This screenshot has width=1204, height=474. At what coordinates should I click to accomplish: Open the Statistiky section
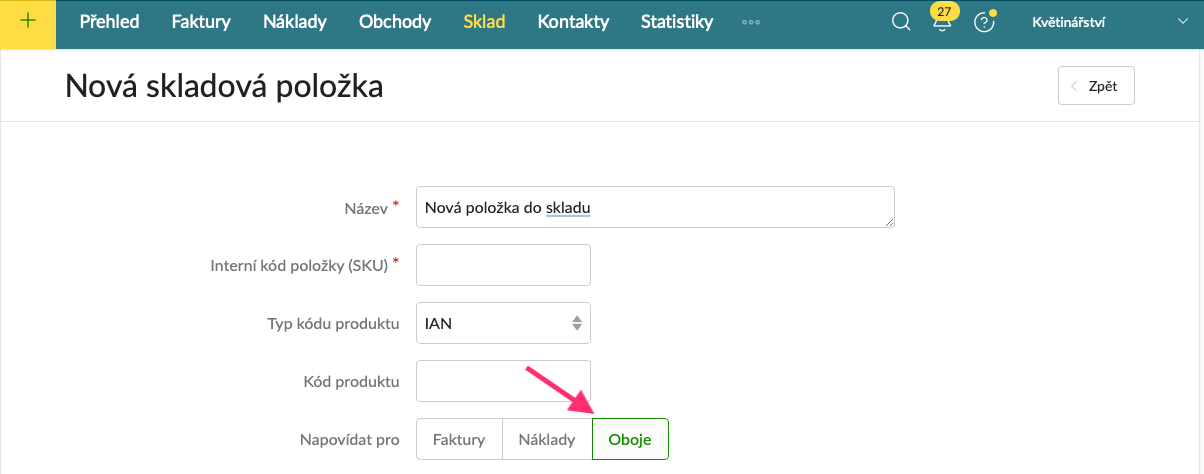pyautogui.click(x=677, y=22)
